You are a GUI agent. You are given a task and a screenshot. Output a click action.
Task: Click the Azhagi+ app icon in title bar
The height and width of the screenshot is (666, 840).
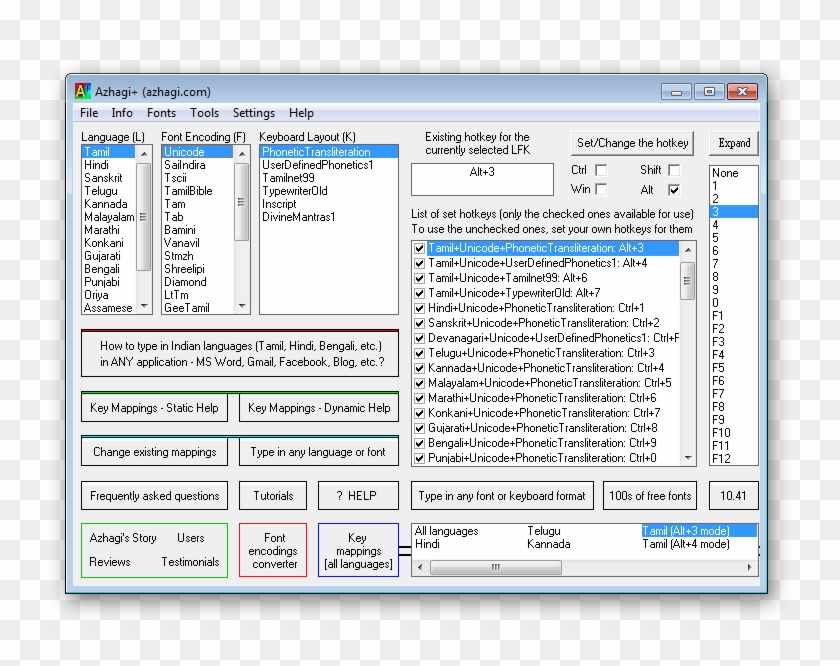click(x=83, y=91)
